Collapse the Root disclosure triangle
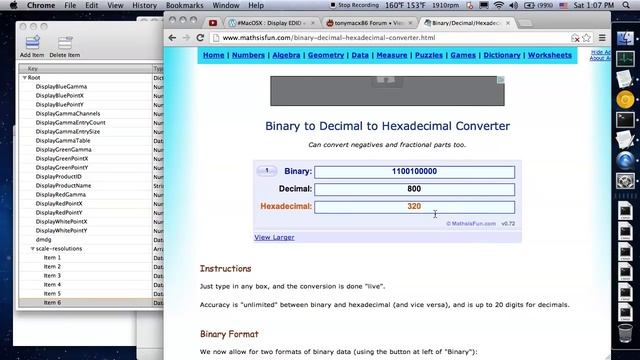 tap(24, 78)
